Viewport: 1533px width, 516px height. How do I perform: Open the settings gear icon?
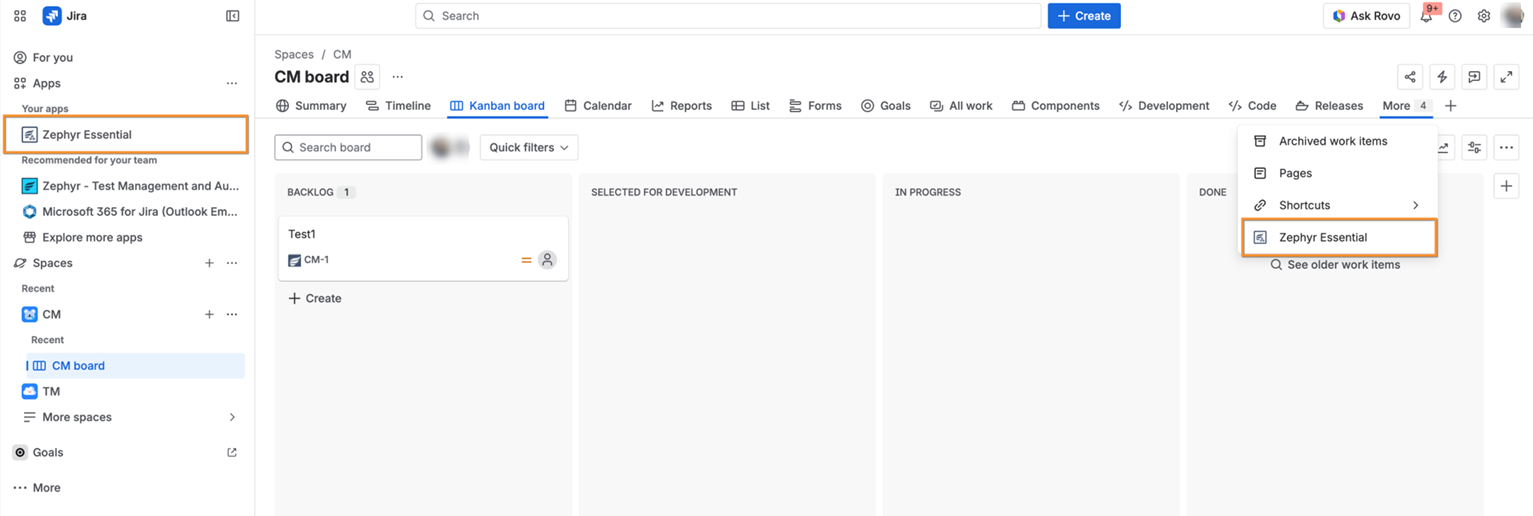pyautogui.click(x=1484, y=16)
